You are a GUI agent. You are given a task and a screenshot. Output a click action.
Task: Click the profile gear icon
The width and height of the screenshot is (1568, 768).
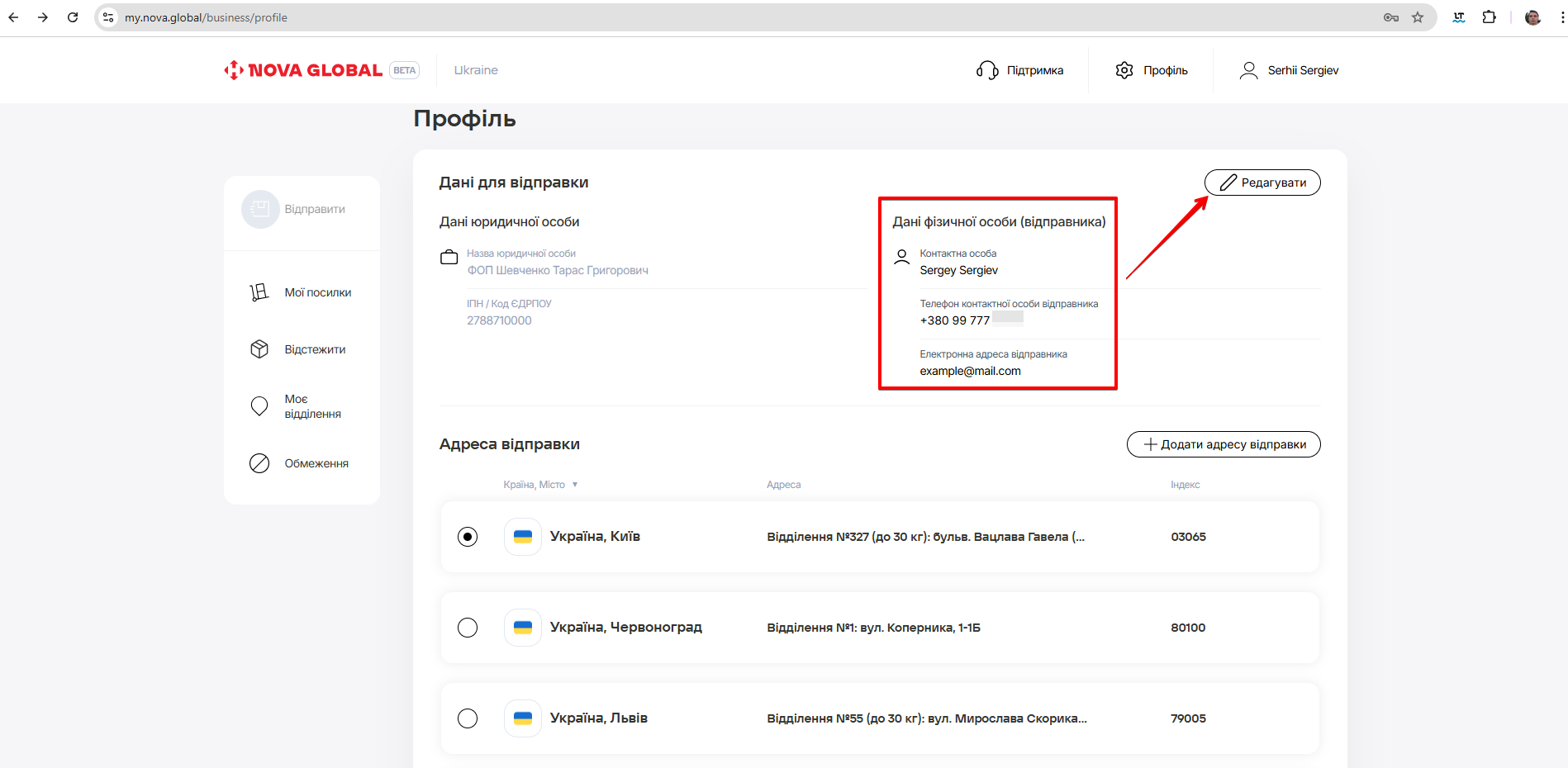[x=1124, y=70]
